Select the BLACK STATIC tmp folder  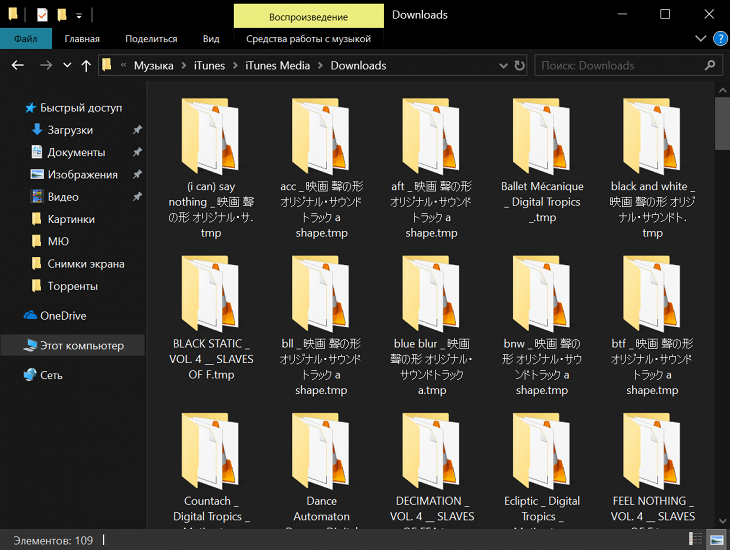211,318
